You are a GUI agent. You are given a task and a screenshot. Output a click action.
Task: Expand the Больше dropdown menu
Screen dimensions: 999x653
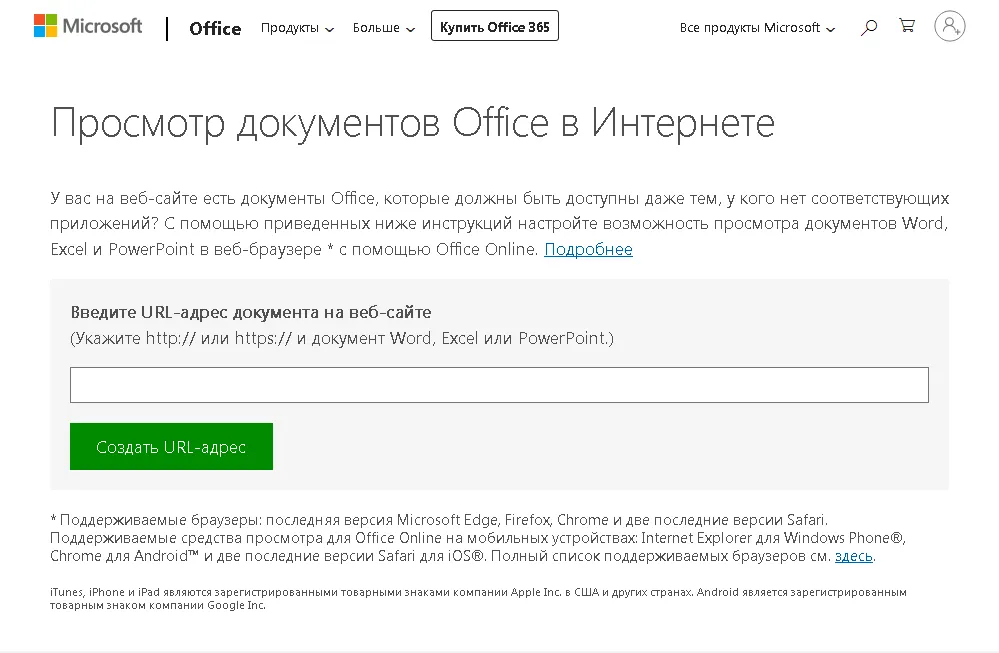(x=384, y=28)
